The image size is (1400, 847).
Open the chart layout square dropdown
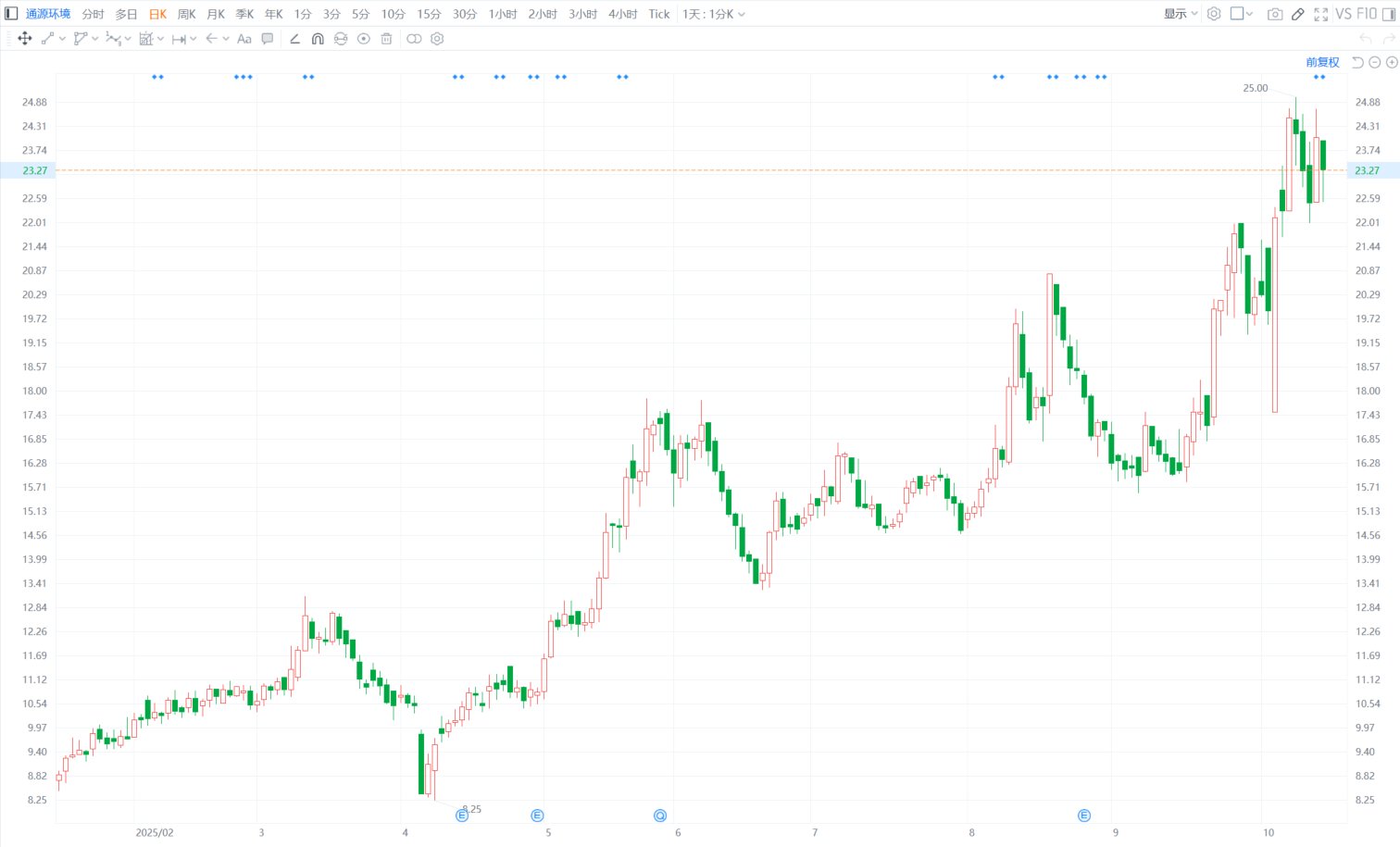(x=1241, y=14)
